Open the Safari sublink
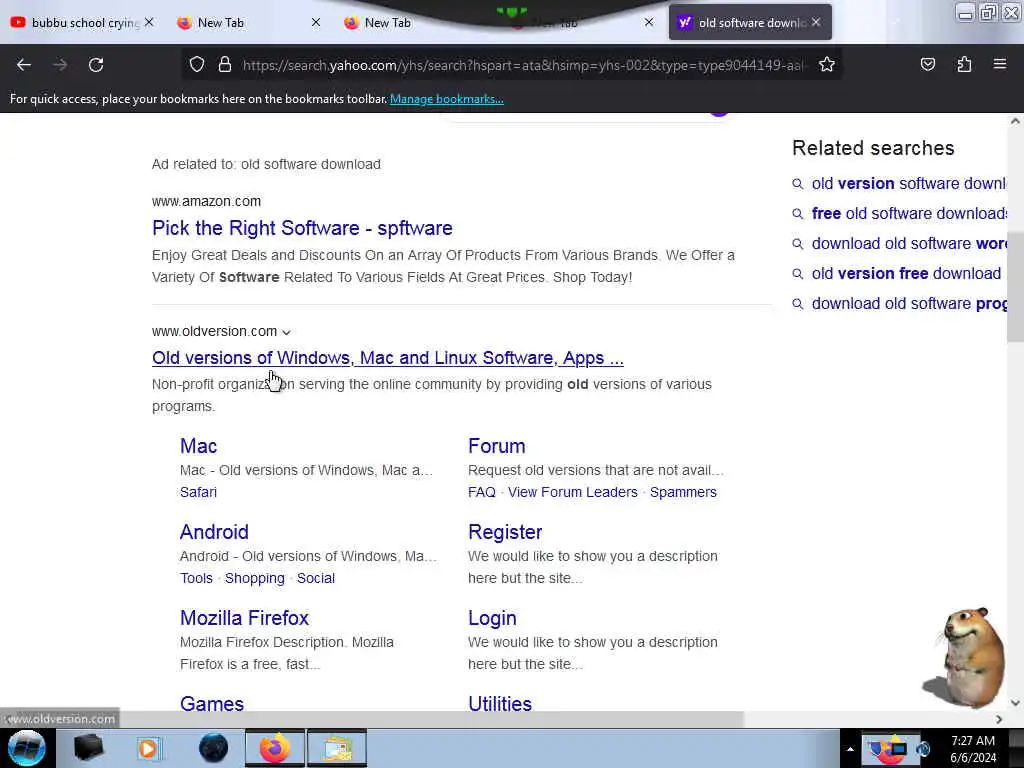This screenshot has height=768, width=1024. (x=199, y=492)
